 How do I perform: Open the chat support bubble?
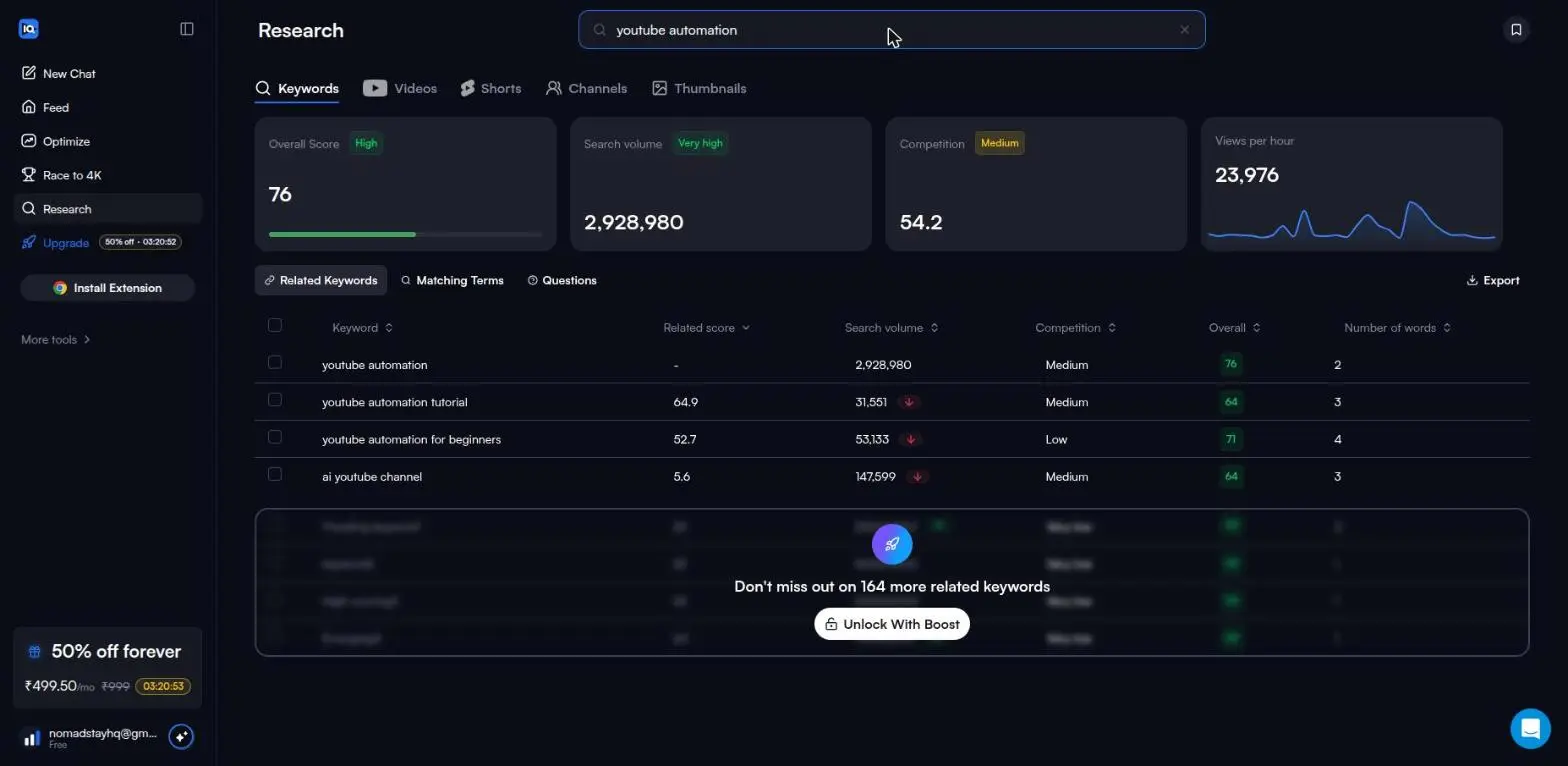pyautogui.click(x=1530, y=729)
